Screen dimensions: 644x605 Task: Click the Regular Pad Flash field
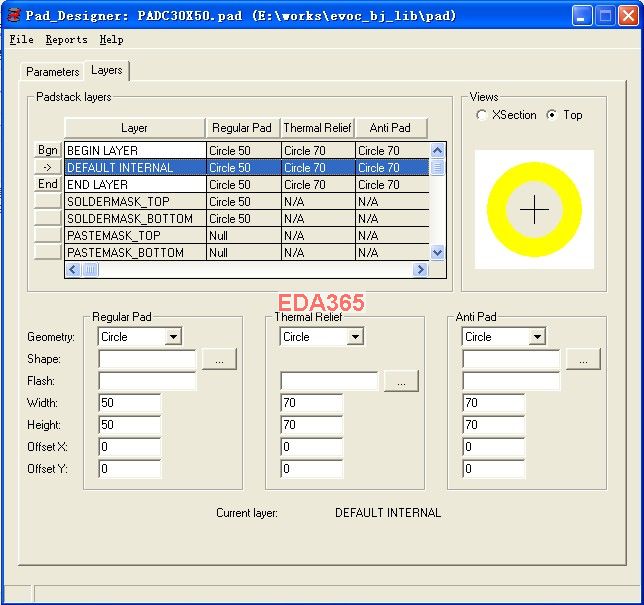click(x=147, y=381)
